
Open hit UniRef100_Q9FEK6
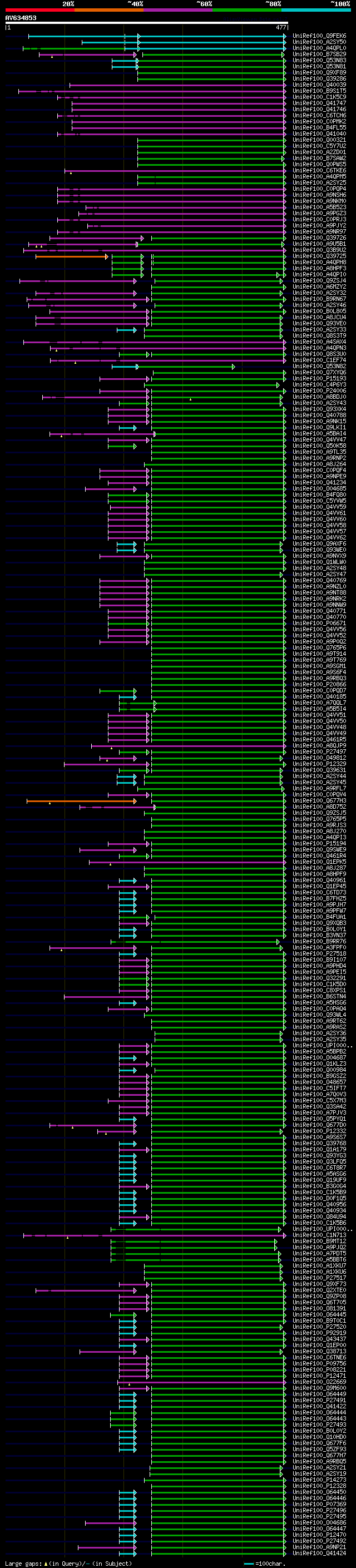[319, 36]
